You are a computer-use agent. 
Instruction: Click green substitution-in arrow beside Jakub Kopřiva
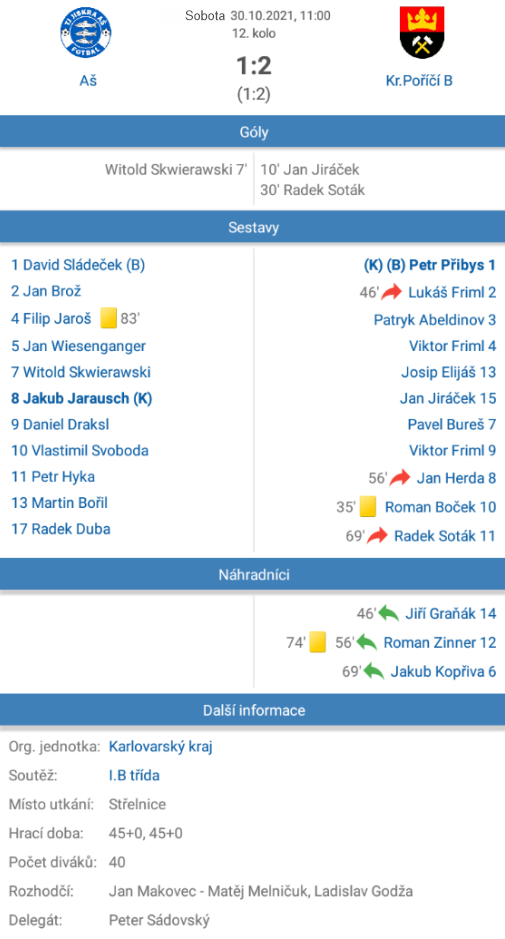374,671
